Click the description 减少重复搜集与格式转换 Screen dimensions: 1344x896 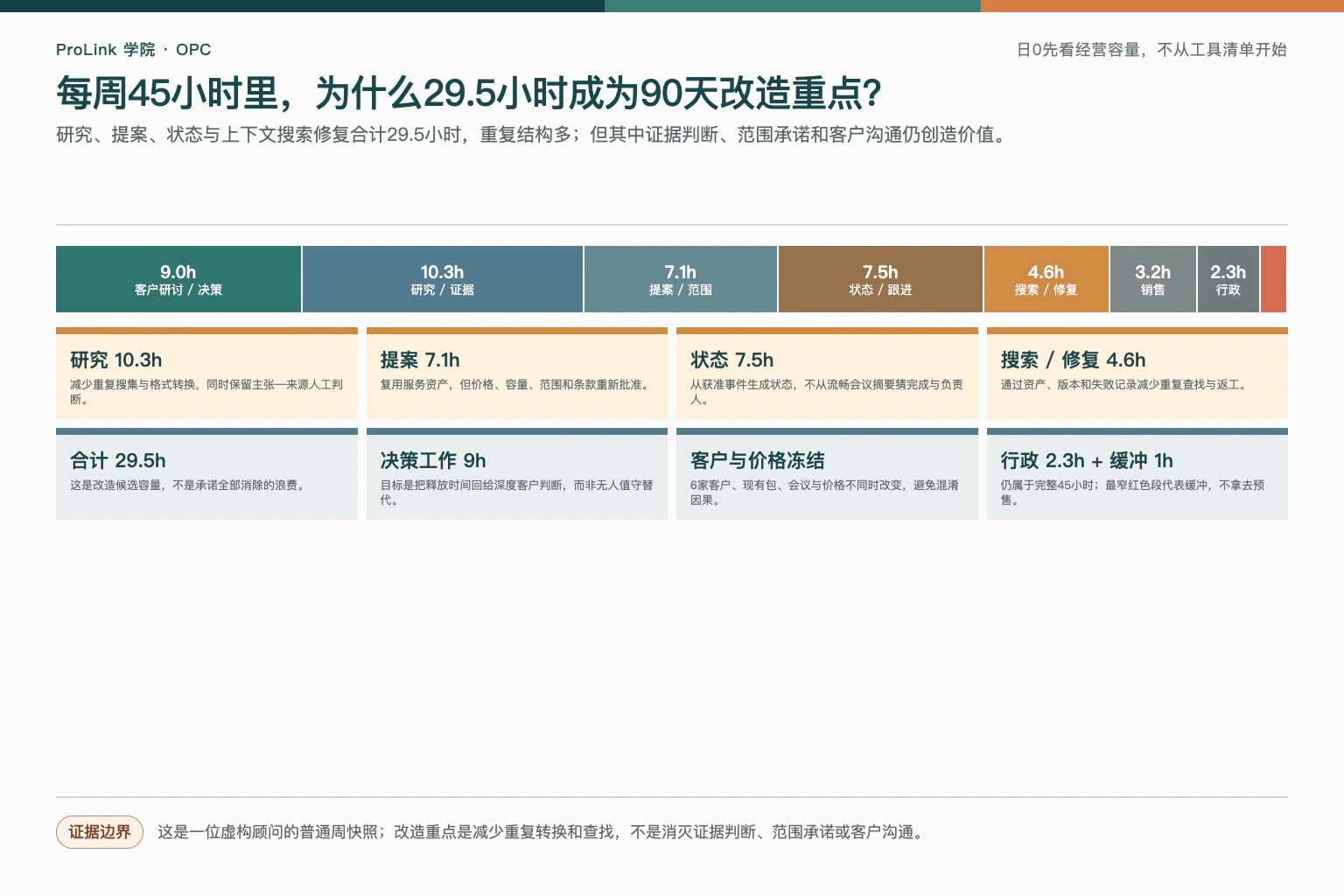(206, 392)
